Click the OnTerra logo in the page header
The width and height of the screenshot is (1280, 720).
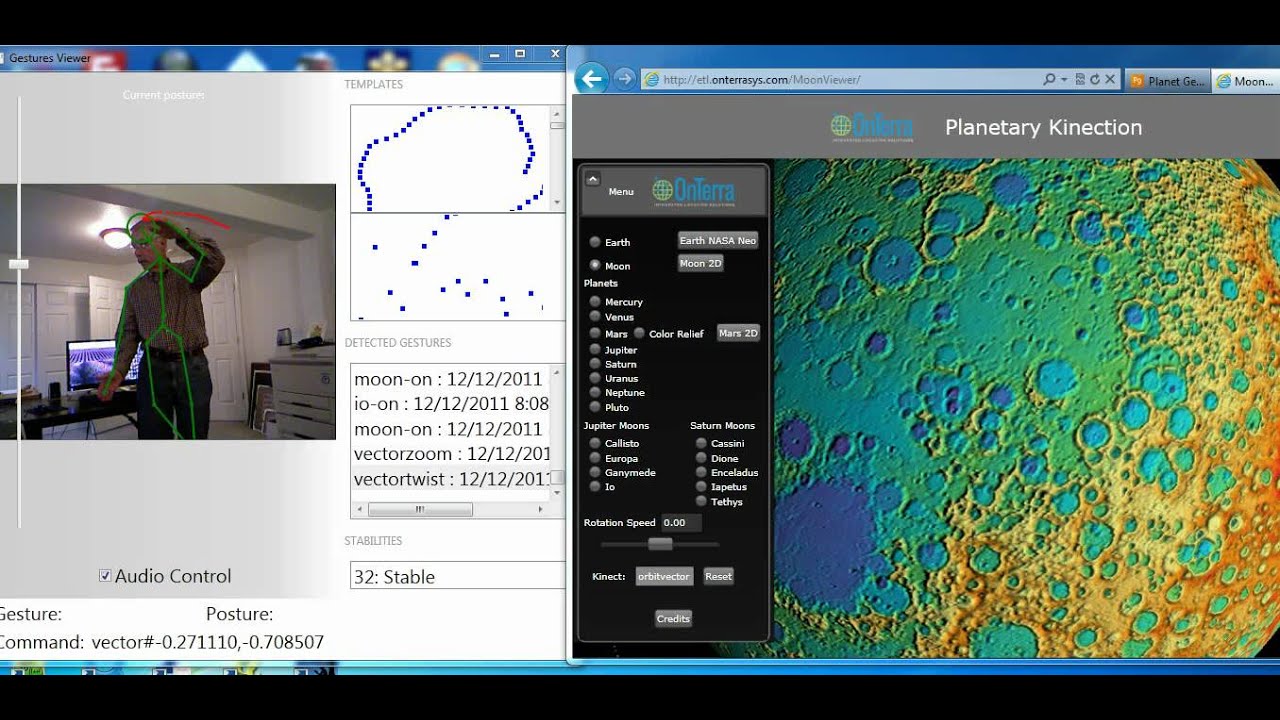pyautogui.click(x=871, y=127)
